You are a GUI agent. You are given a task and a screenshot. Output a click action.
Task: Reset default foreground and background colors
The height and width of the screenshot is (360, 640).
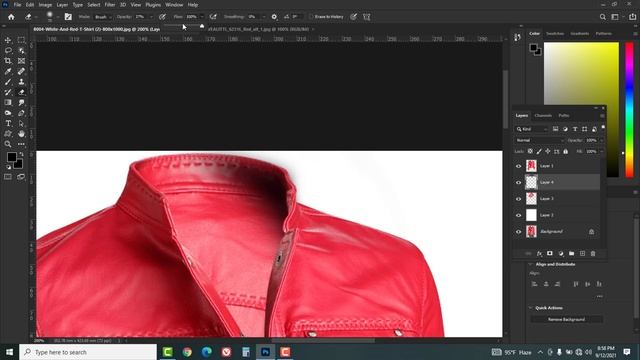9,167
